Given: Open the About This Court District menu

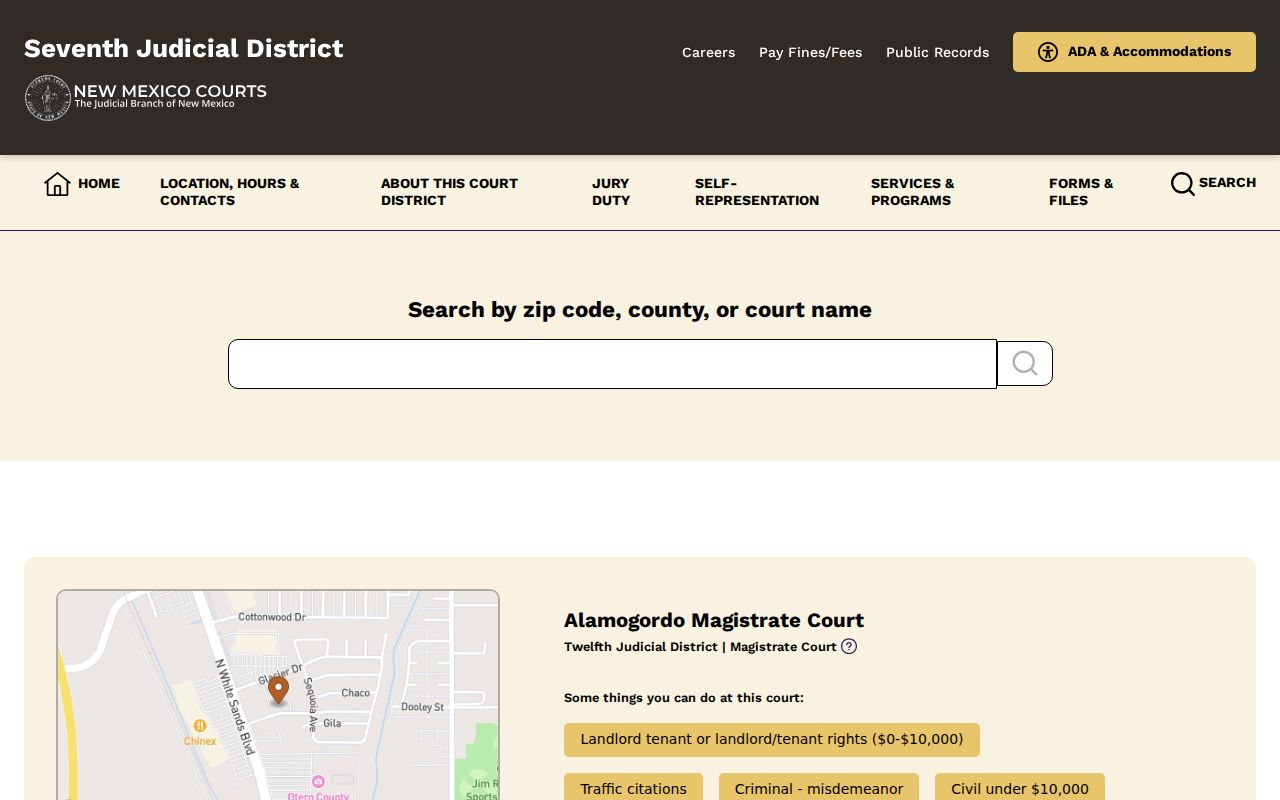Looking at the screenshot, I should point(450,192).
